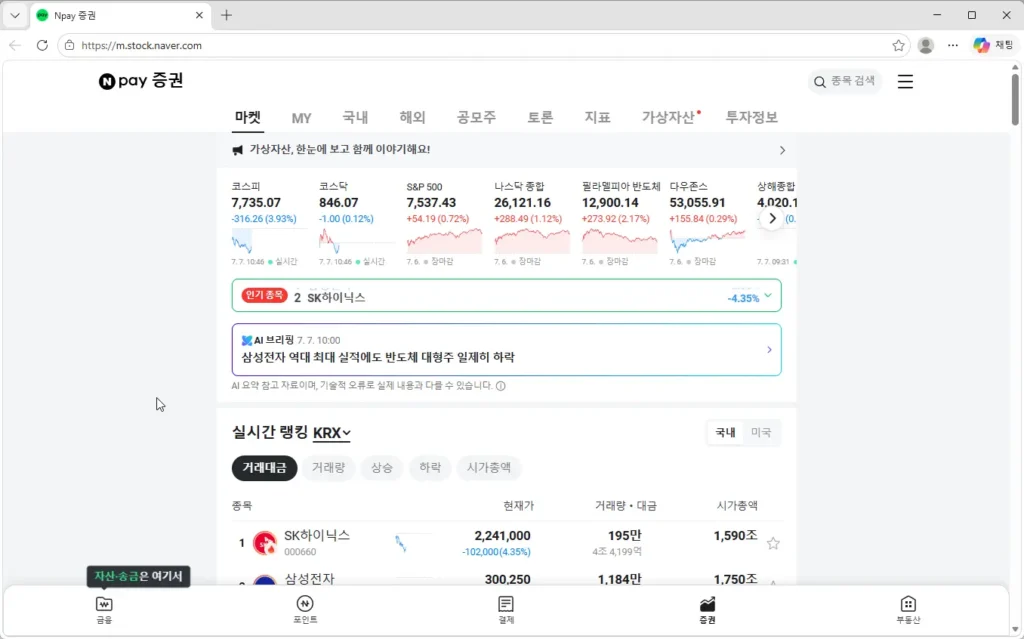Switch to the 투자정보 tab

click(752, 118)
